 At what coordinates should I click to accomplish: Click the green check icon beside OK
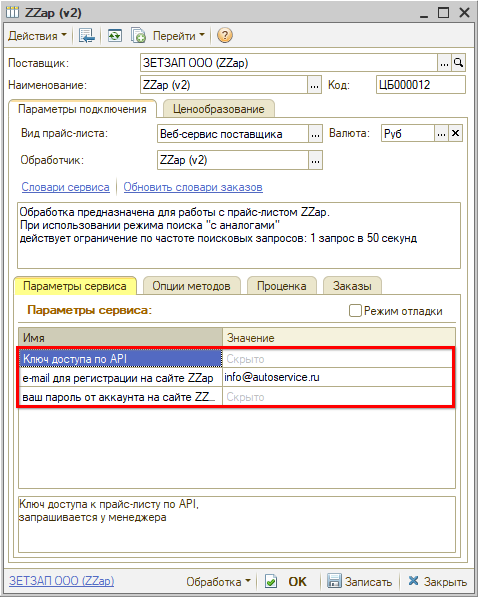pos(271,581)
